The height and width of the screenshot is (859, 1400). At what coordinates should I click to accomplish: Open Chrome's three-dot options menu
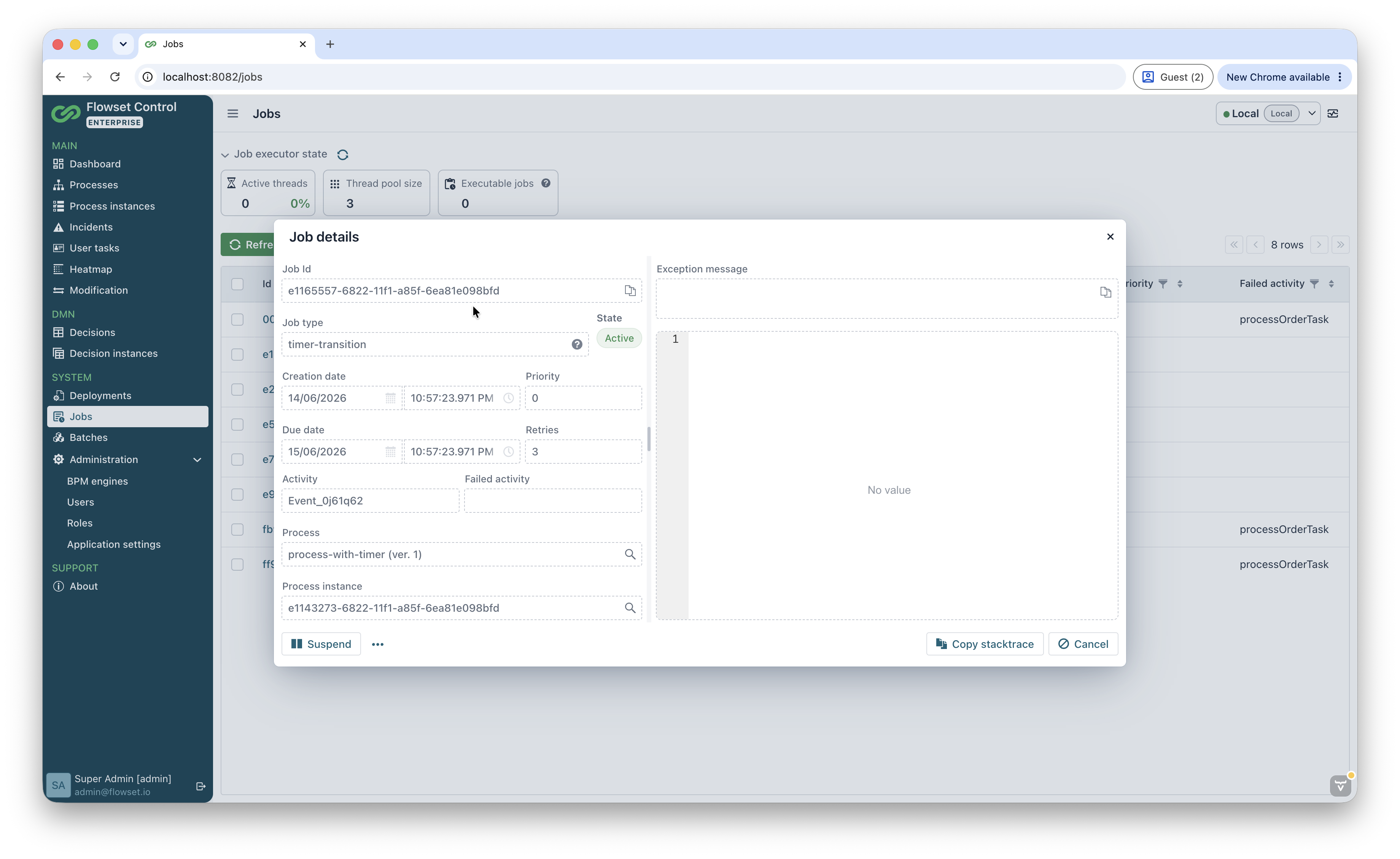coord(1340,77)
